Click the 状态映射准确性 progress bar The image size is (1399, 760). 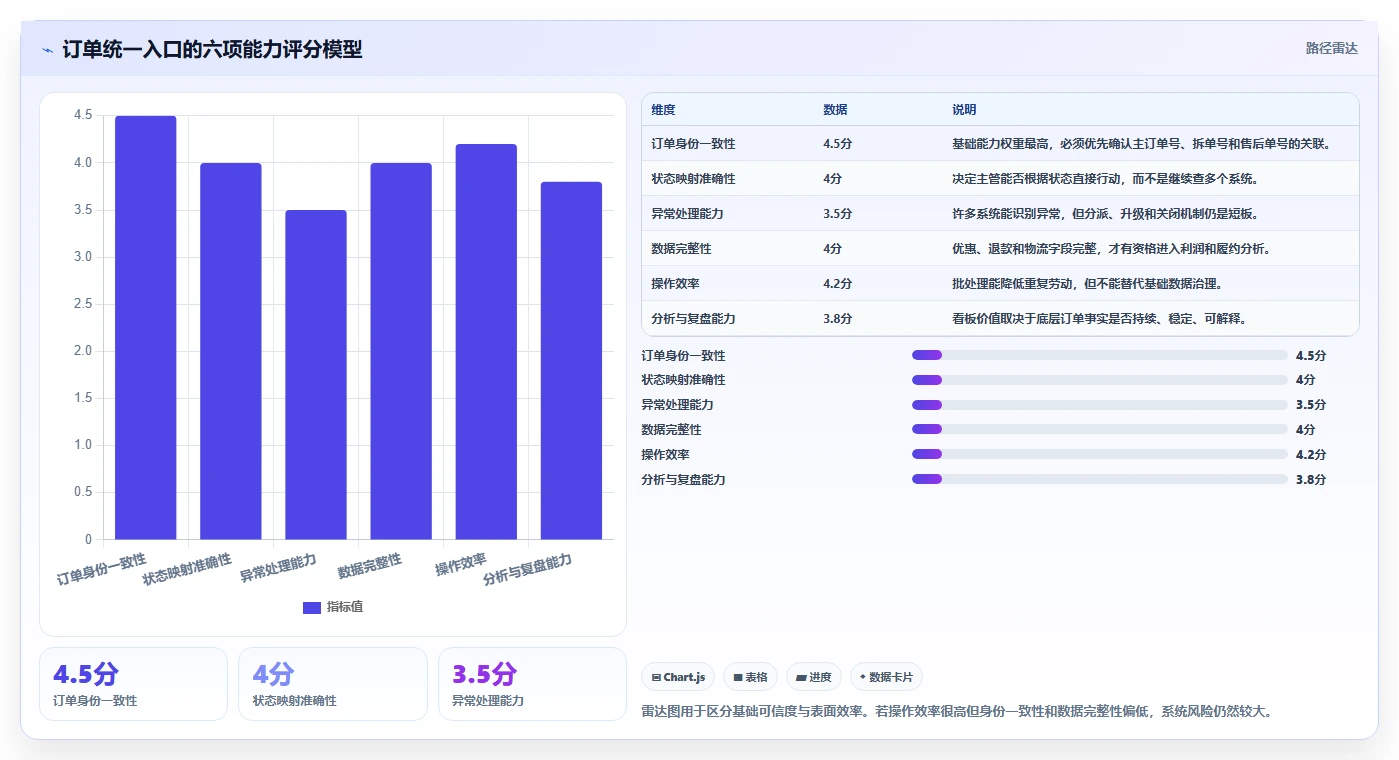[x=1099, y=380]
